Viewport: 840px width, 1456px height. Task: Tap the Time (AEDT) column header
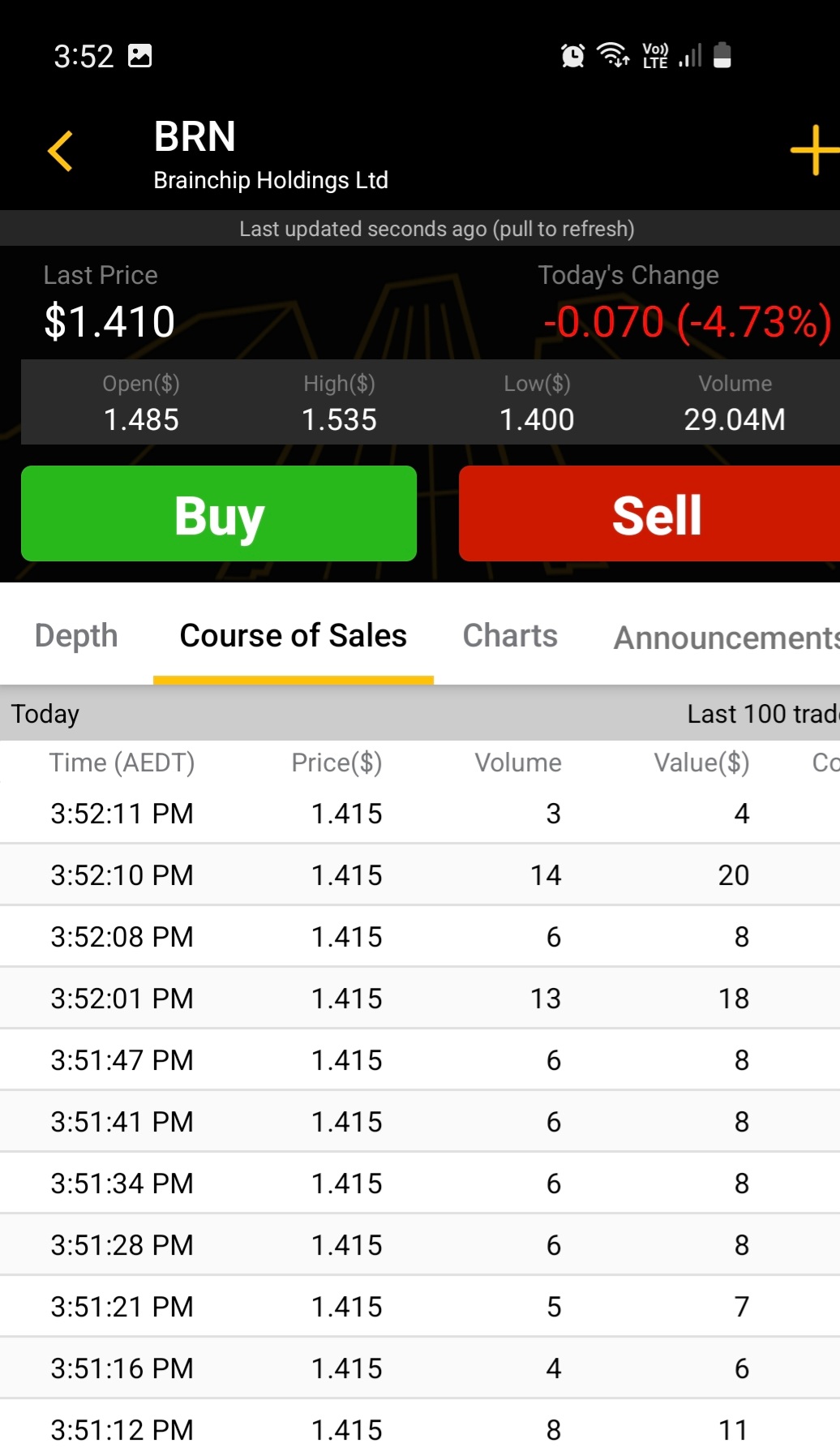pos(122,762)
